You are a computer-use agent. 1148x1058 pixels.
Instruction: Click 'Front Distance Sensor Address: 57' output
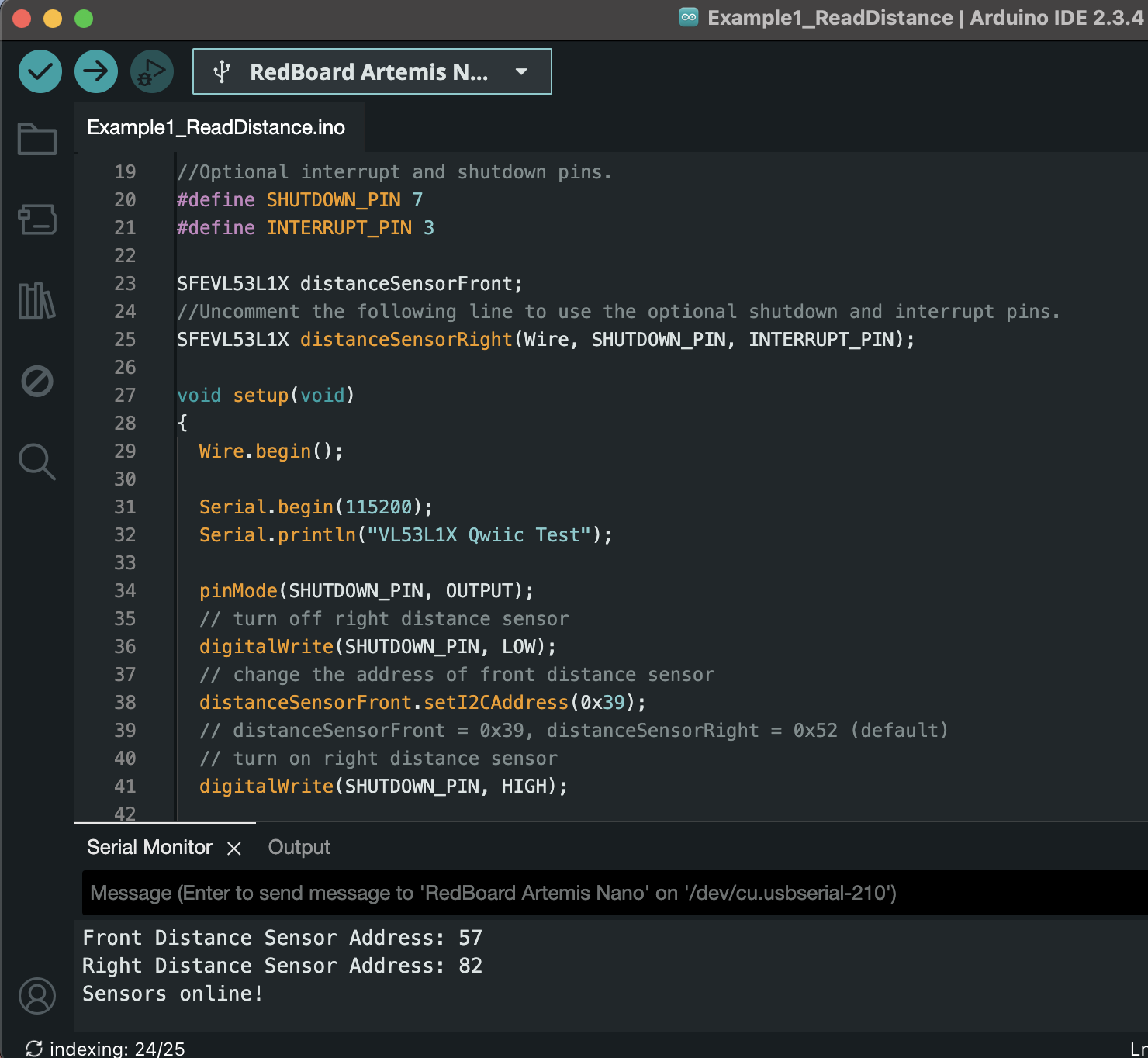click(282, 938)
